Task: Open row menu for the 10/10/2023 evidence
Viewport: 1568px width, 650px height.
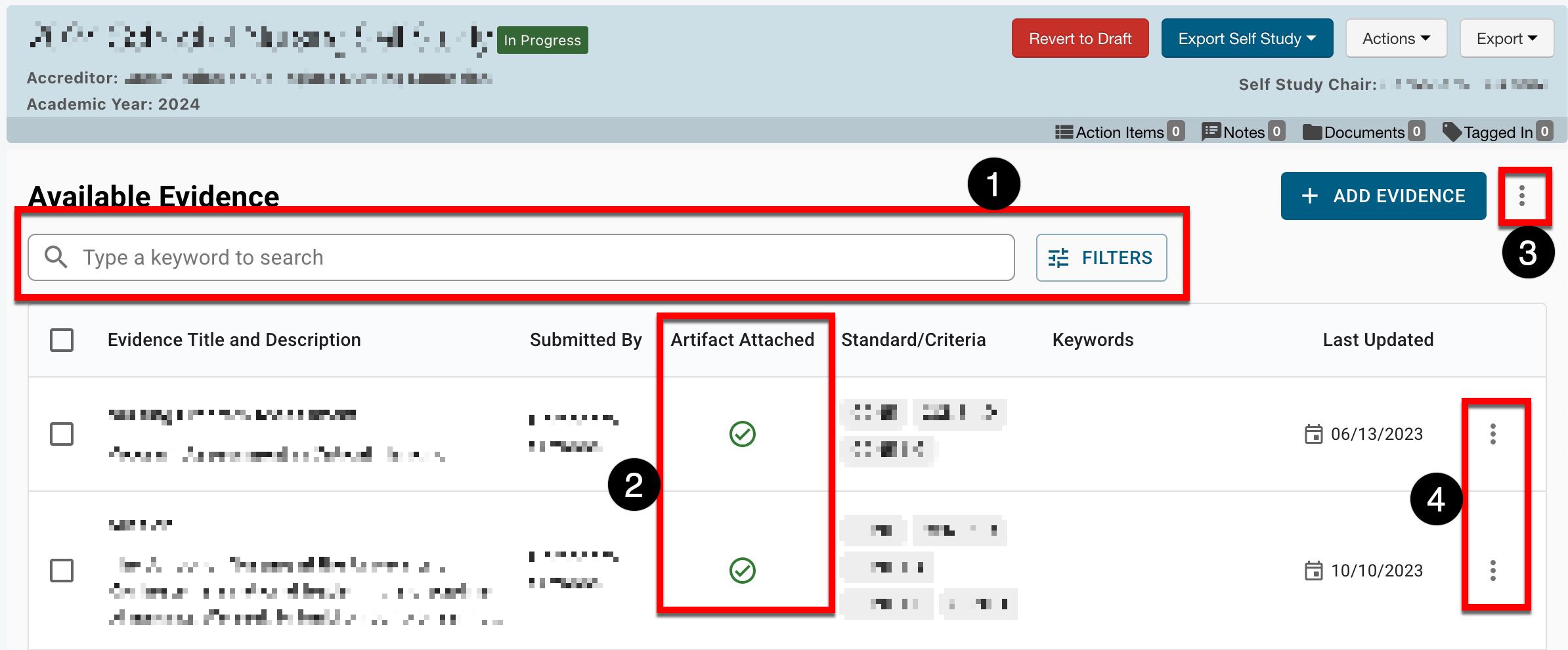Action: tap(1492, 571)
